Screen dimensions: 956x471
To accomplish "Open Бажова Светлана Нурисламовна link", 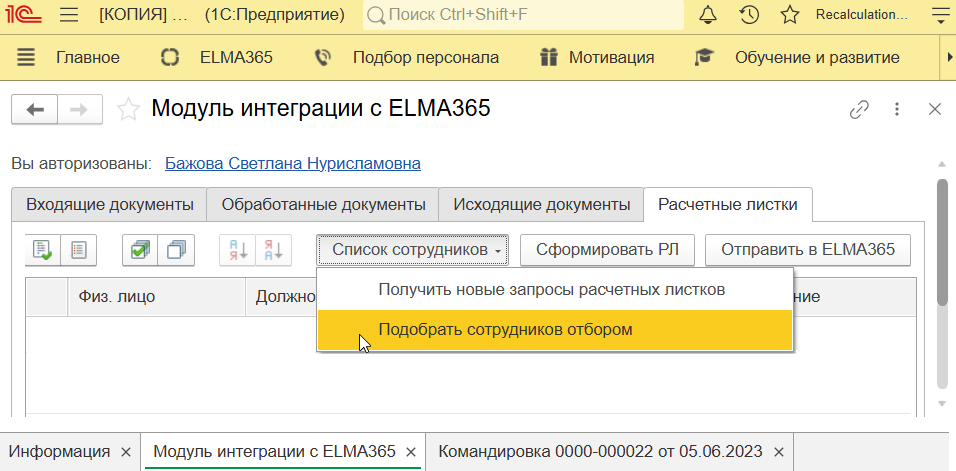I will 293,164.
